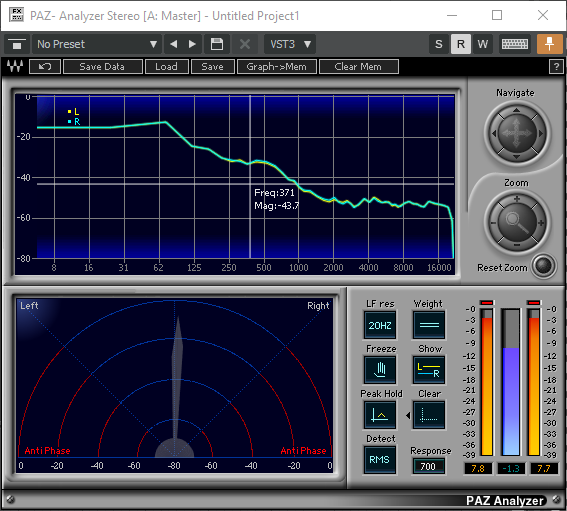Viewport: 567px width, 511px height.
Task: Close the PAZ Analyzer window
Action: click(x=543, y=15)
